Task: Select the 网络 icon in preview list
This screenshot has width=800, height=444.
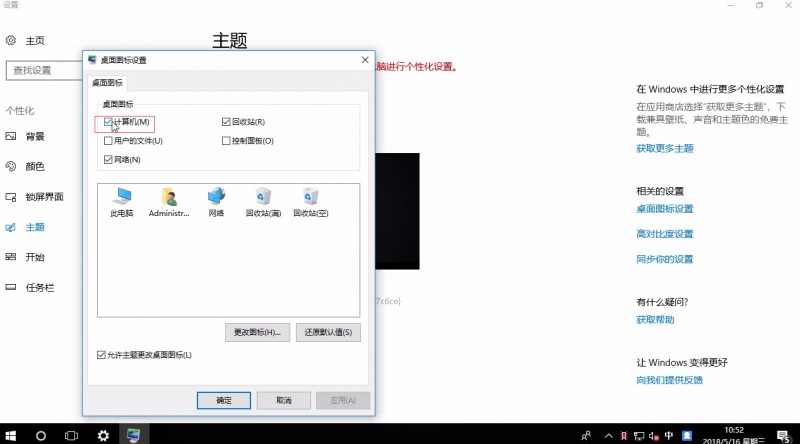Action: tap(216, 202)
